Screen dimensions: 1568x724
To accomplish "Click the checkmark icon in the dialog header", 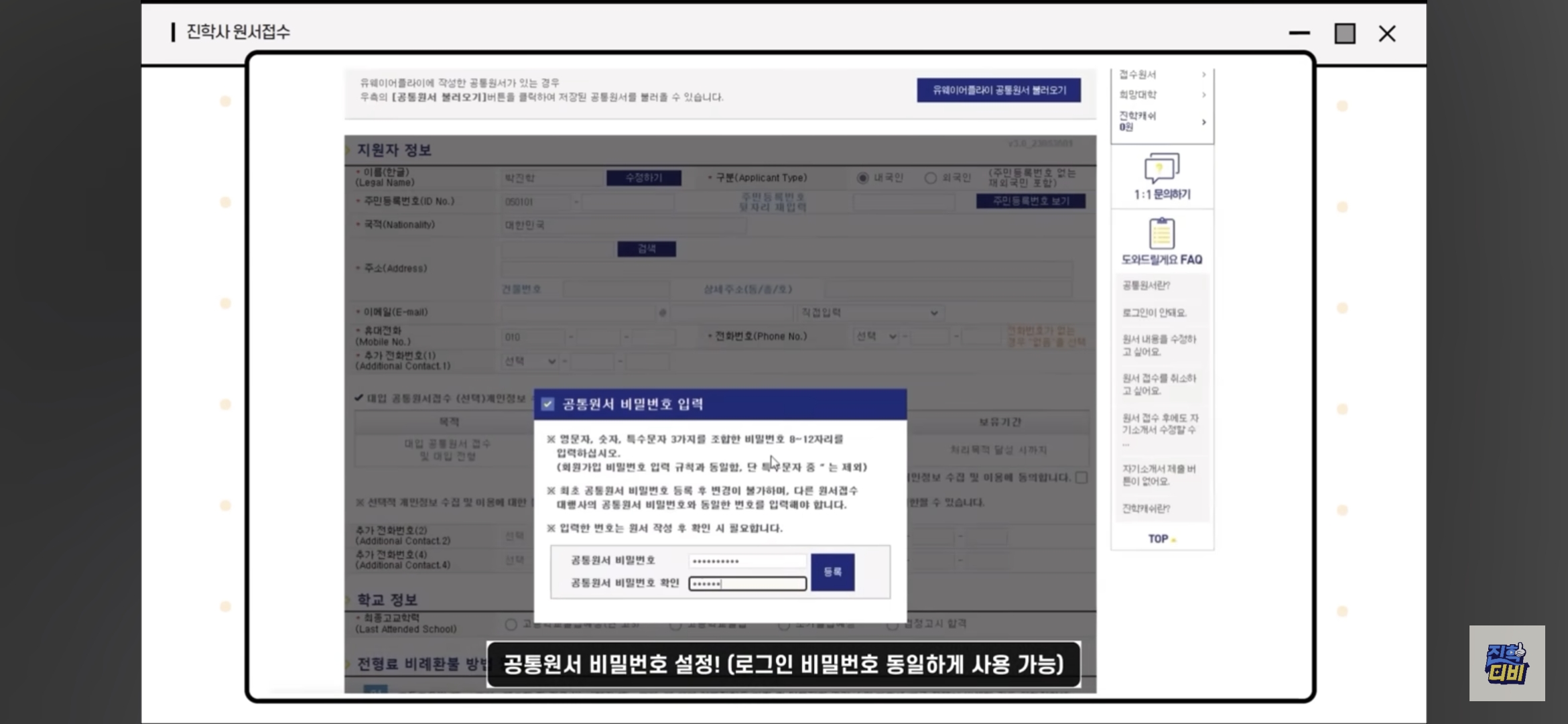I will [548, 404].
